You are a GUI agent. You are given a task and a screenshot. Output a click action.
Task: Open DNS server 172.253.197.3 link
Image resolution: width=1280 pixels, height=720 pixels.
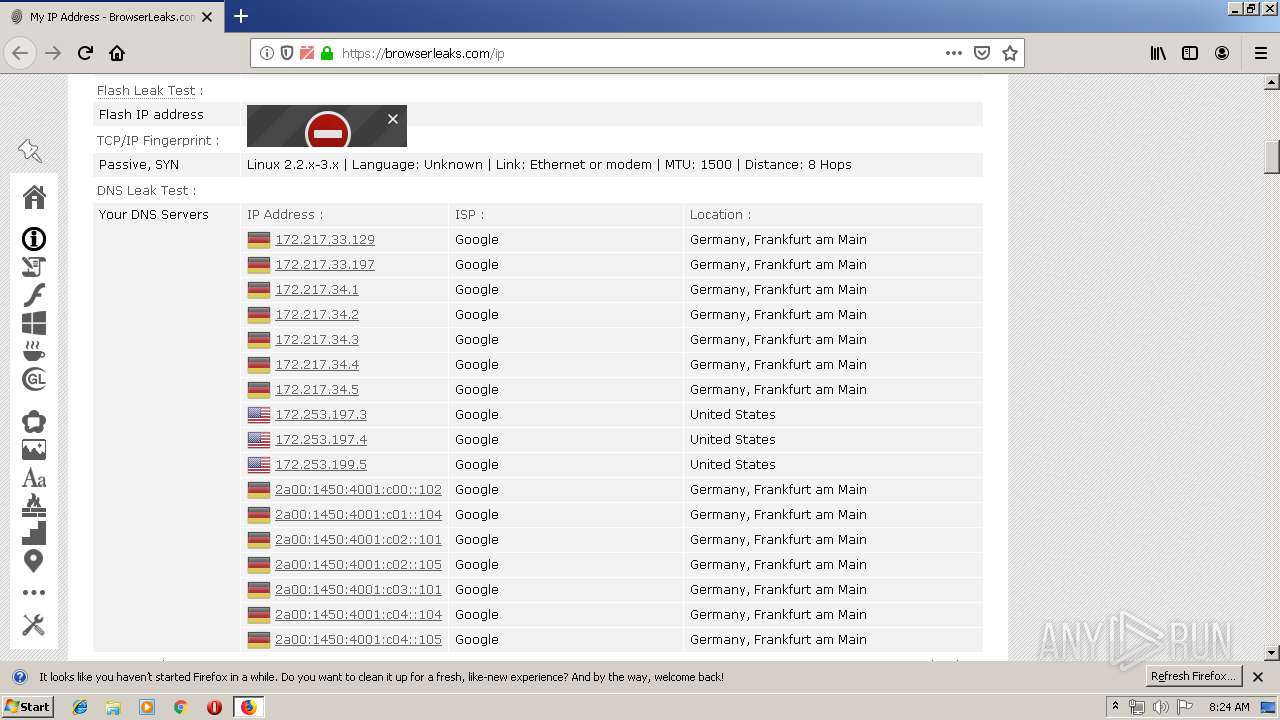coord(321,414)
